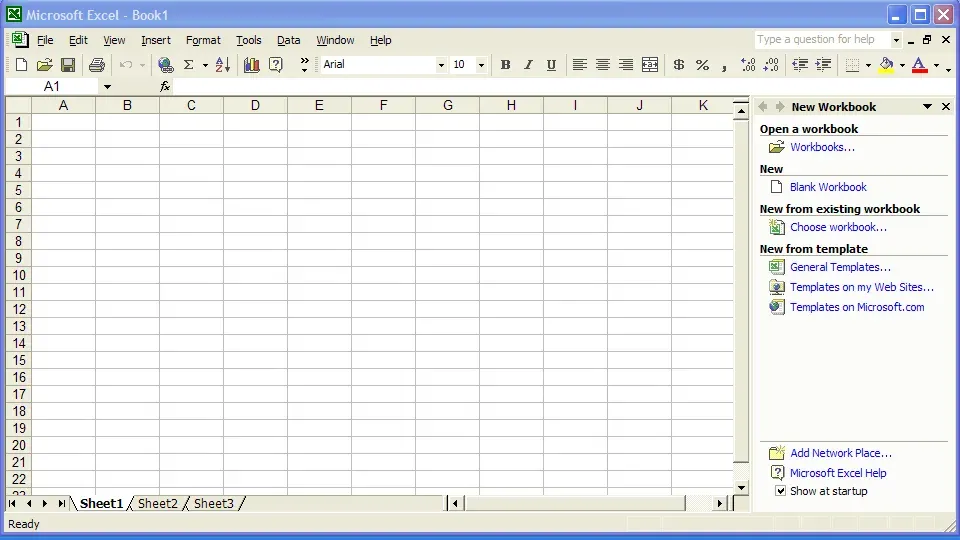Image resolution: width=960 pixels, height=540 pixels.
Task: Switch to the Sheet2 tab
Action: 157,503
